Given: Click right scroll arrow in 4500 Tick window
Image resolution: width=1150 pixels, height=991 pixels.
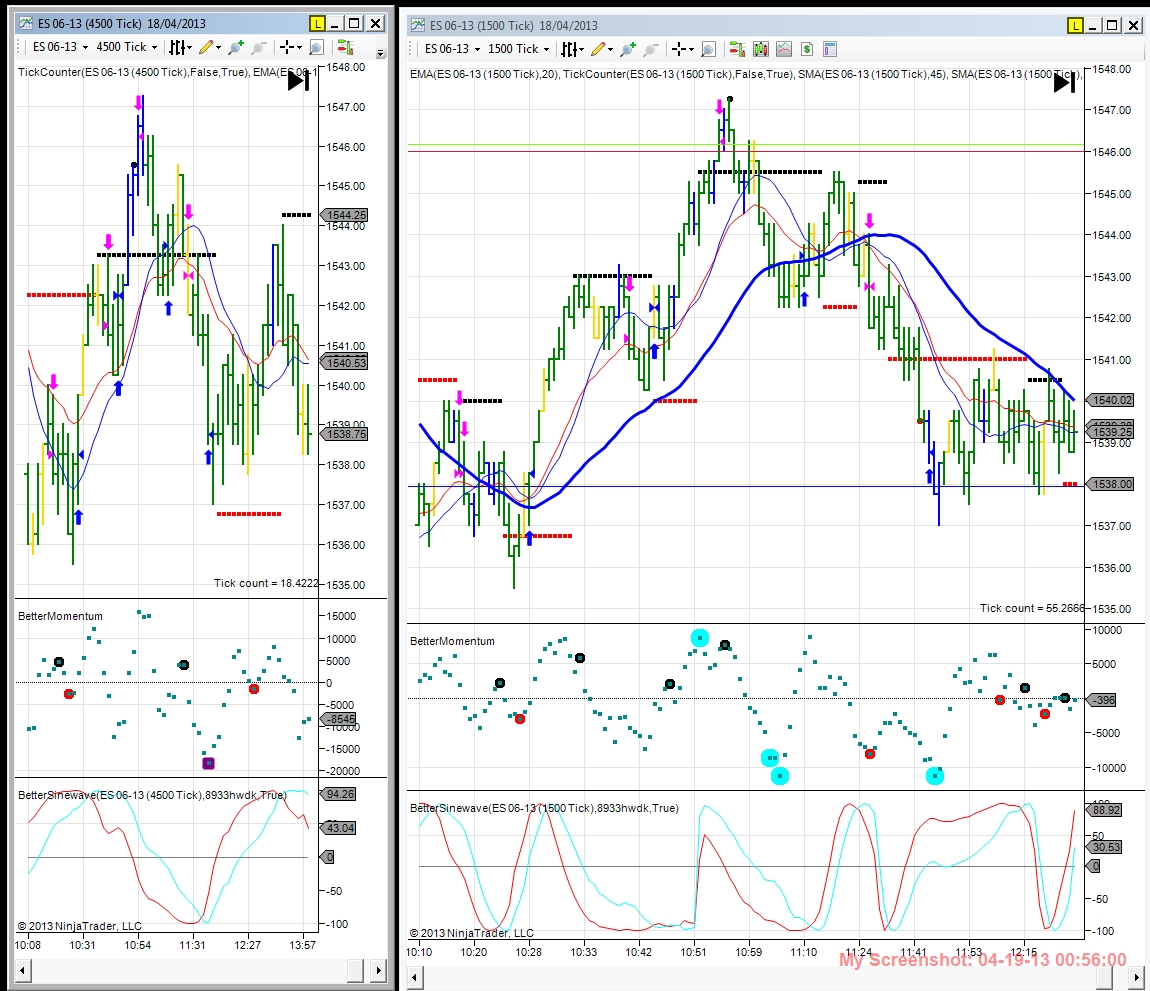Looking at the screenshot, I should (378, 970).
